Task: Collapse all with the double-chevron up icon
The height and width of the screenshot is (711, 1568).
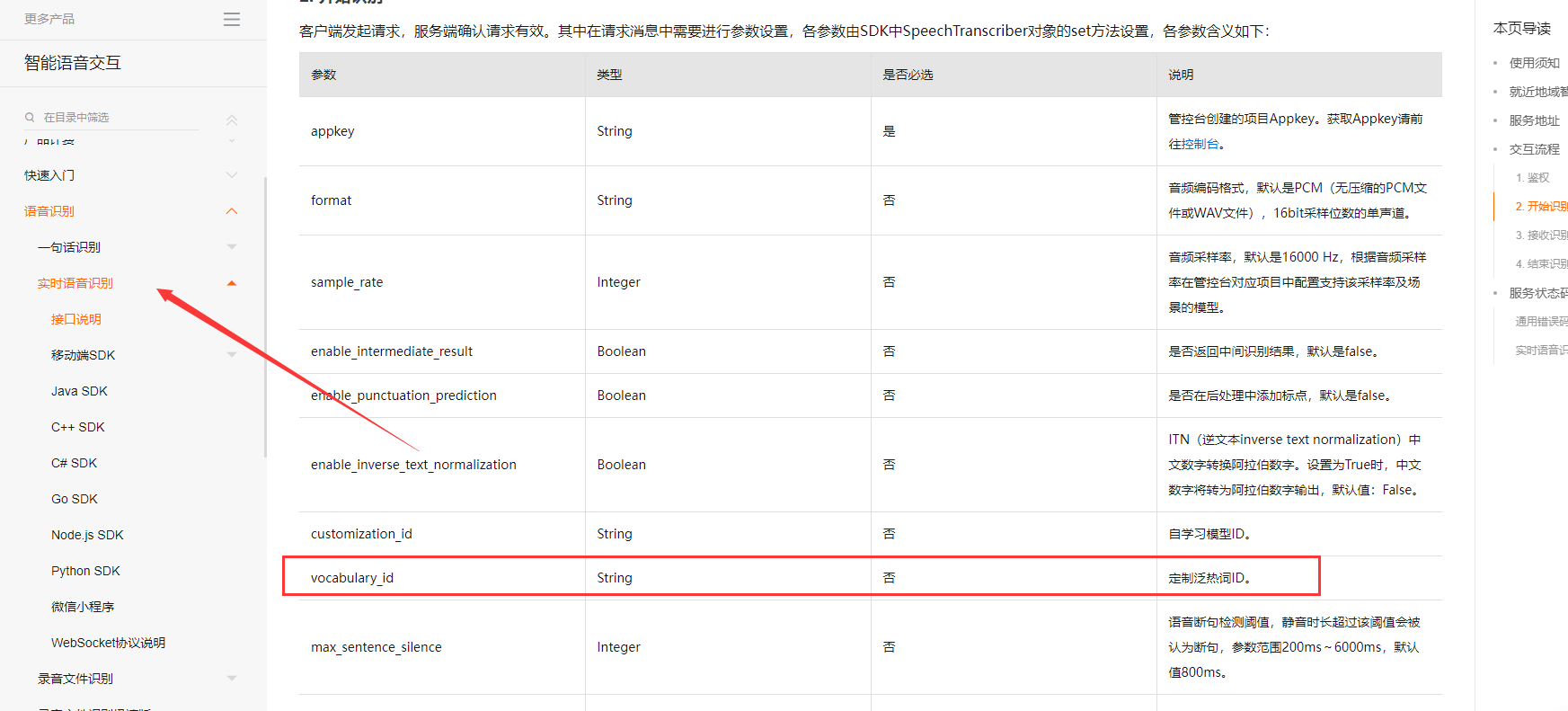Action: coord(232,120)
